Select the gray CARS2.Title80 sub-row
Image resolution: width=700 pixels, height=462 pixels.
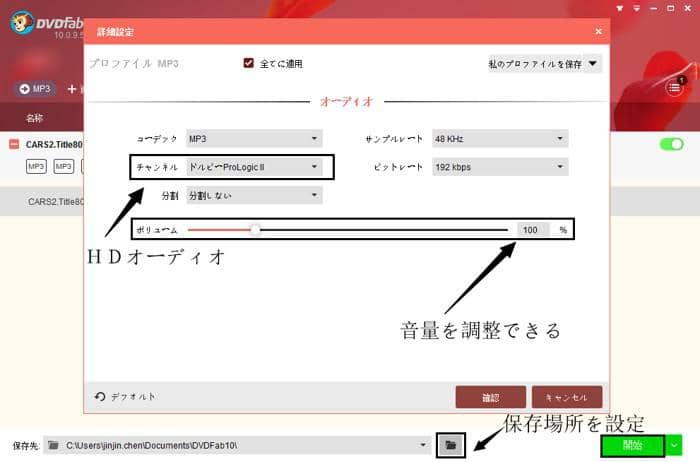[x=55, y=202]
